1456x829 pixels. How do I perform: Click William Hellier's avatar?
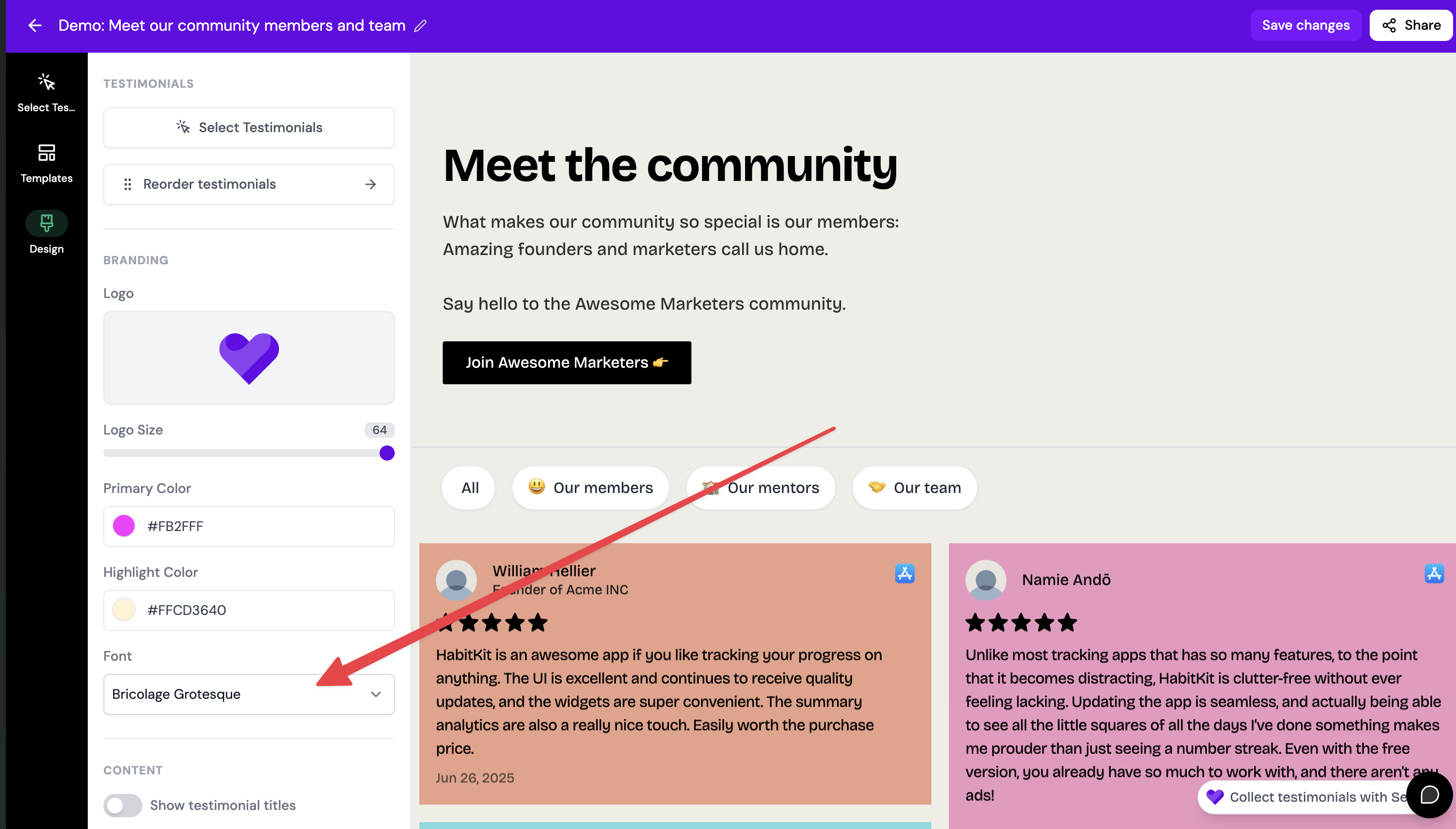[456, 580]
